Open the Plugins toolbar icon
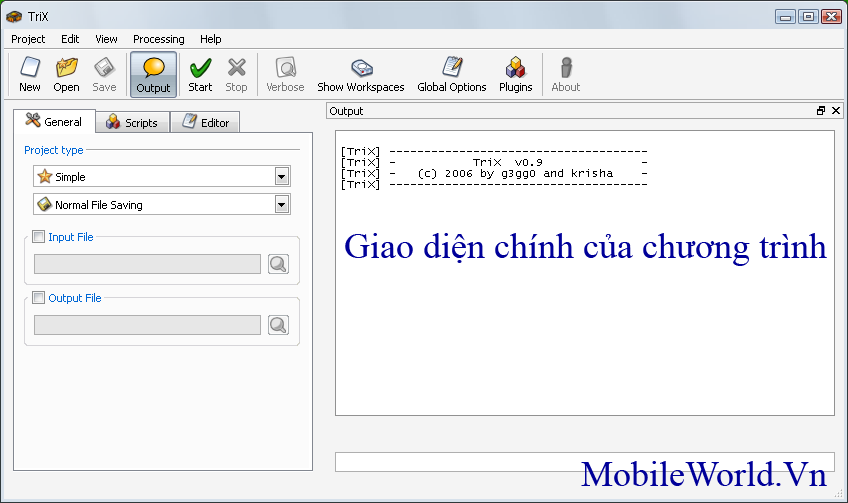 click(x=515, y=74)
